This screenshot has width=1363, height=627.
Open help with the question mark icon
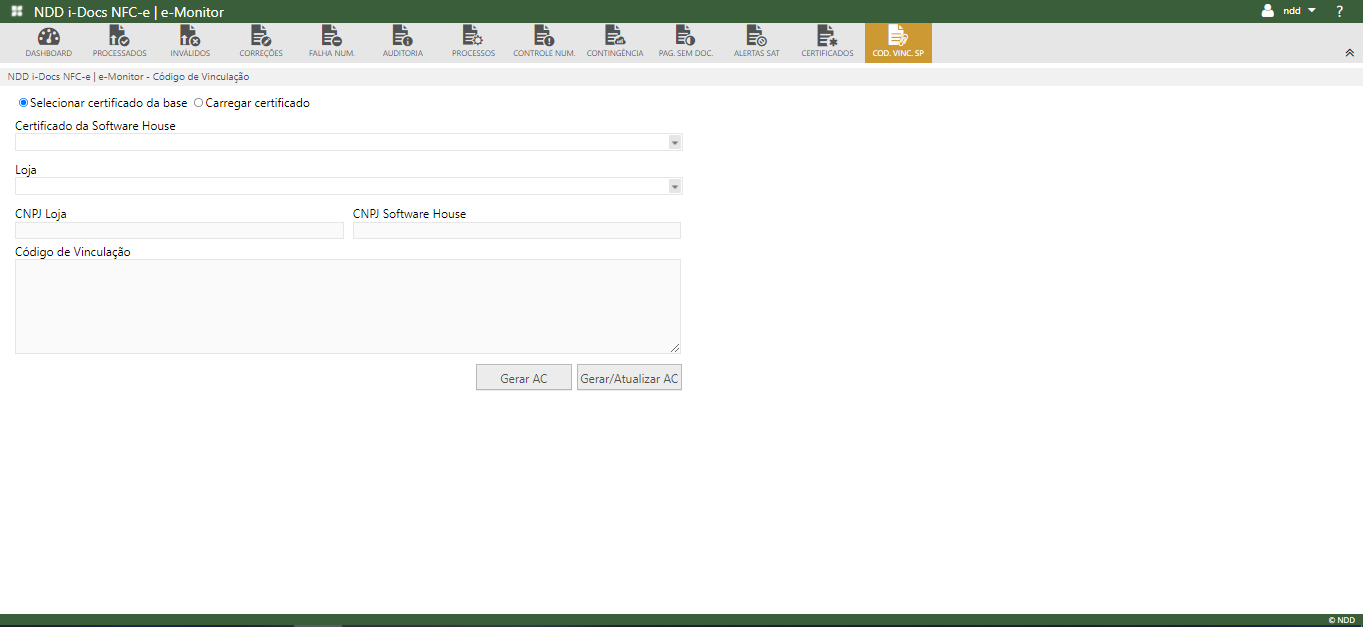coord(1340,11)
